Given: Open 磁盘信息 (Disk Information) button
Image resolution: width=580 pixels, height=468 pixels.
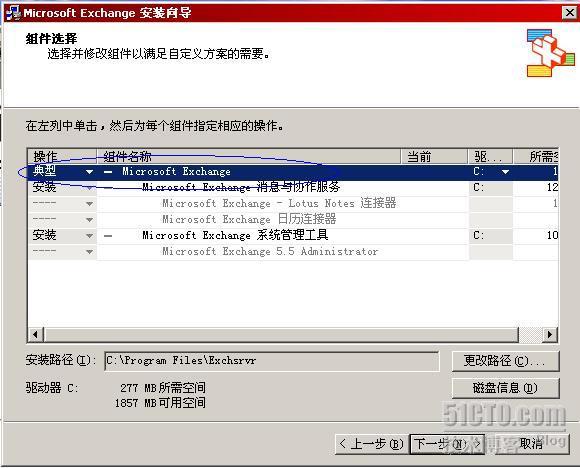Looking at the screenshot, I should [505, 388].
